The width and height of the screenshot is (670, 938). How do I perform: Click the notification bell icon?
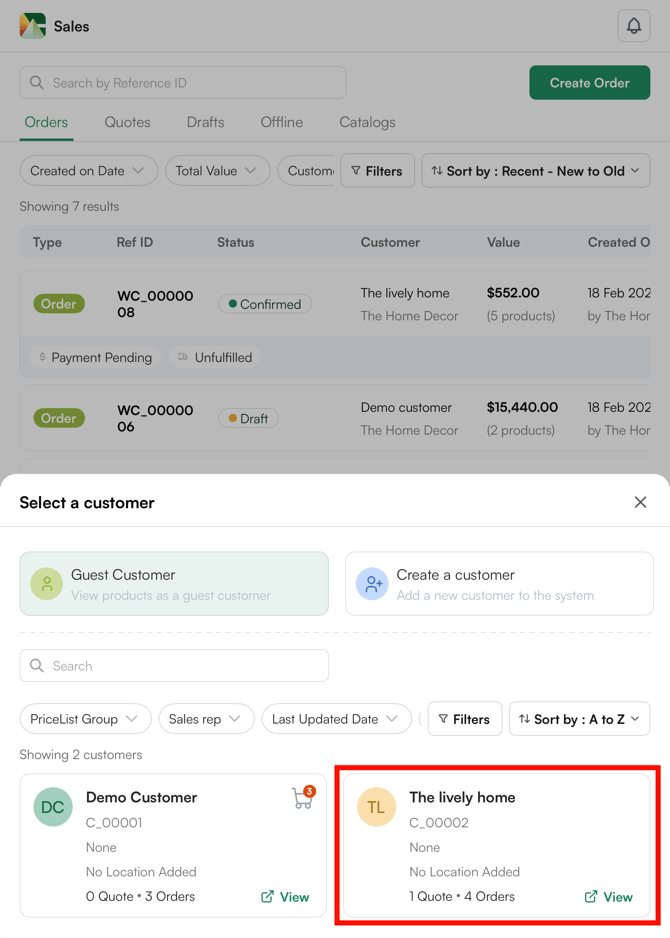(x=634, y=26)
